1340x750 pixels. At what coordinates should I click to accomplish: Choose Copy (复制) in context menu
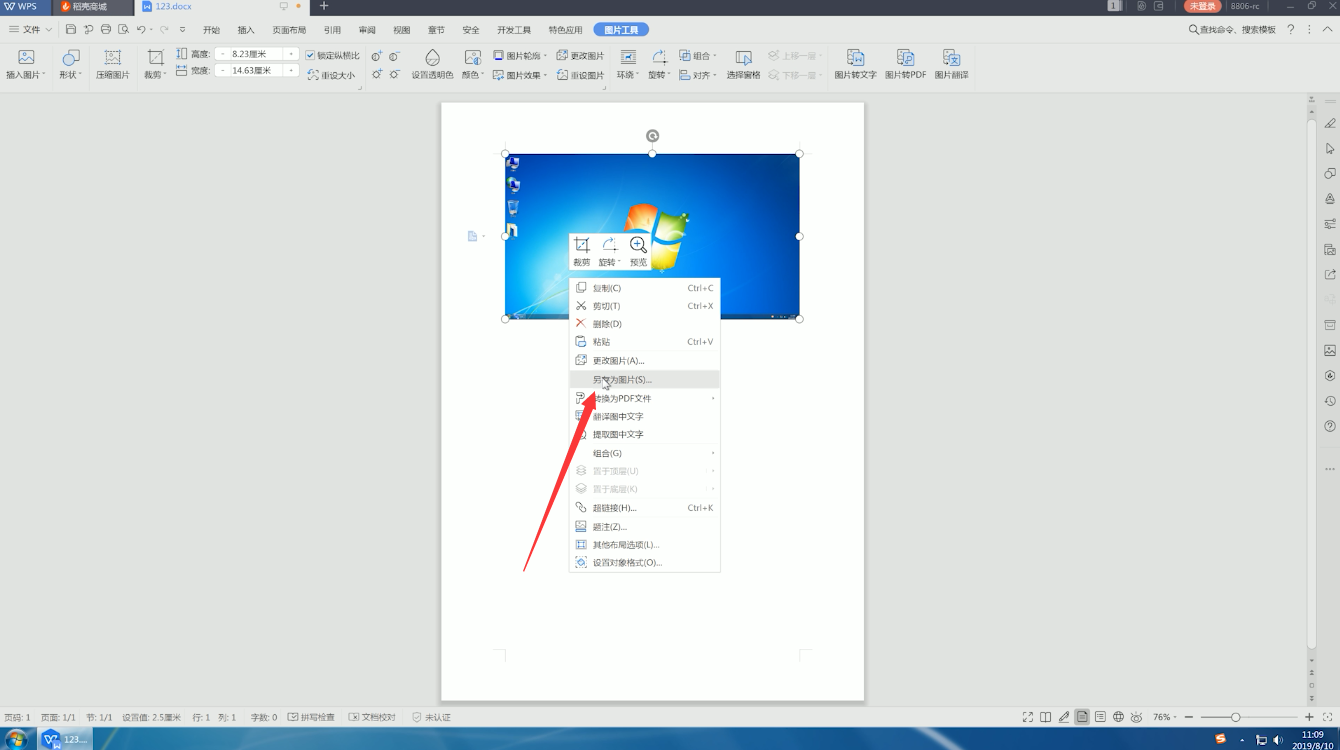tap(645, 288)
